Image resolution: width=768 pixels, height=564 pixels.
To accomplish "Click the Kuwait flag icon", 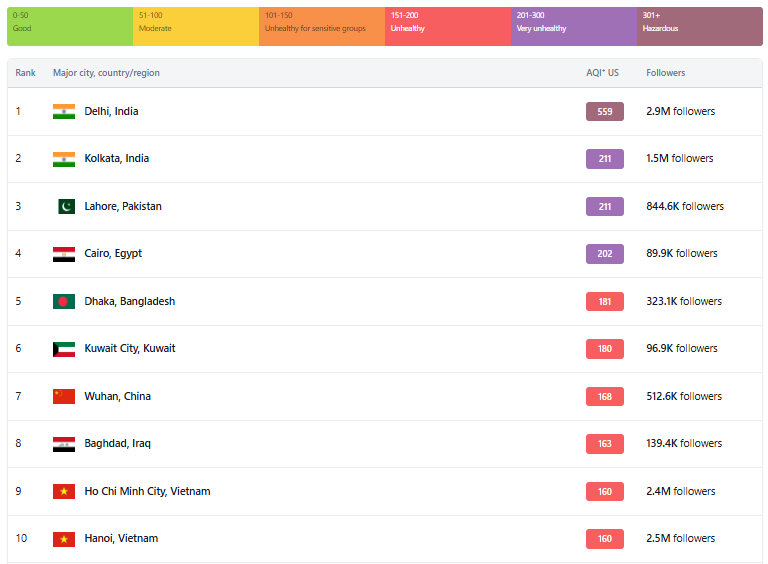I will coord(64,349).
